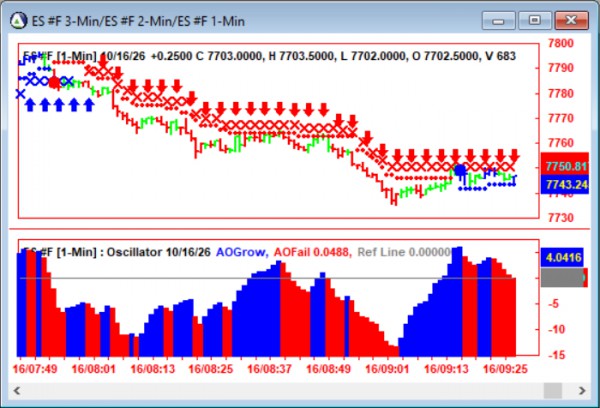Click the 16/08:25 time axis label

[211, 369]
